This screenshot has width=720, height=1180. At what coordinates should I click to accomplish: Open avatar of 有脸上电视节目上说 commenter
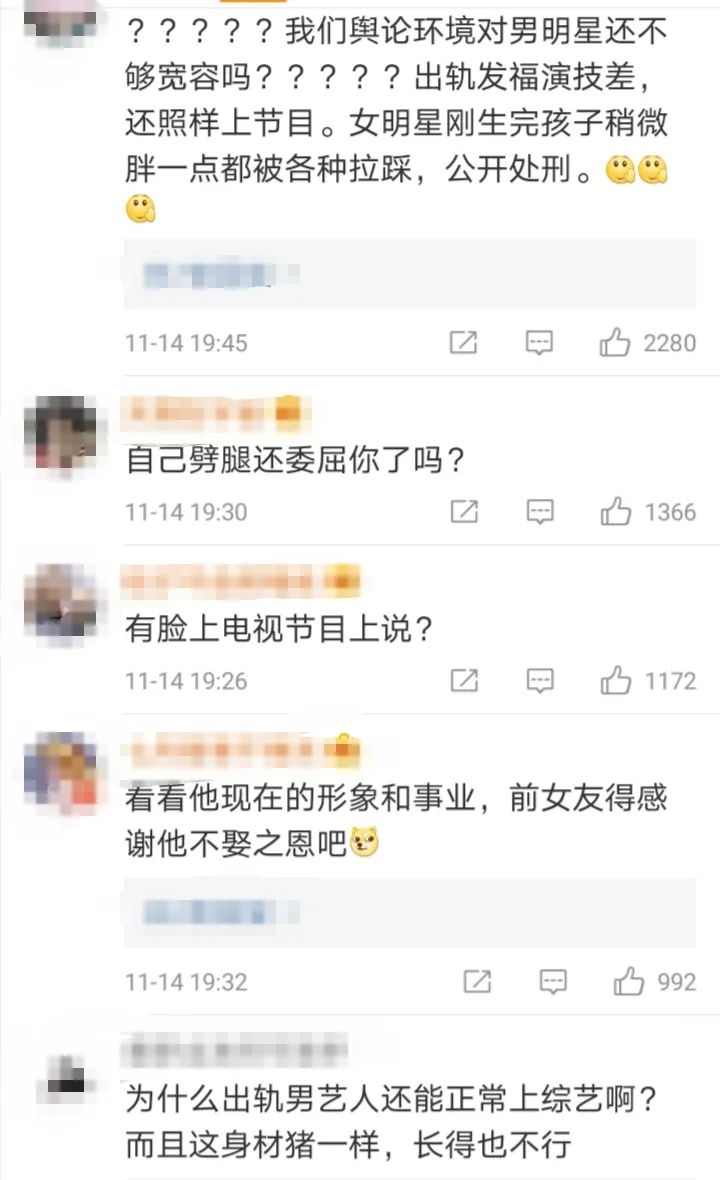tap(61, 604)
